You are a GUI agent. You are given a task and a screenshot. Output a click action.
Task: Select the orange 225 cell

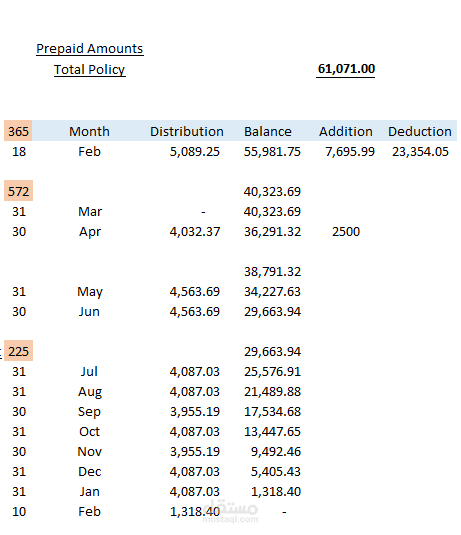[x=18, y=351]
